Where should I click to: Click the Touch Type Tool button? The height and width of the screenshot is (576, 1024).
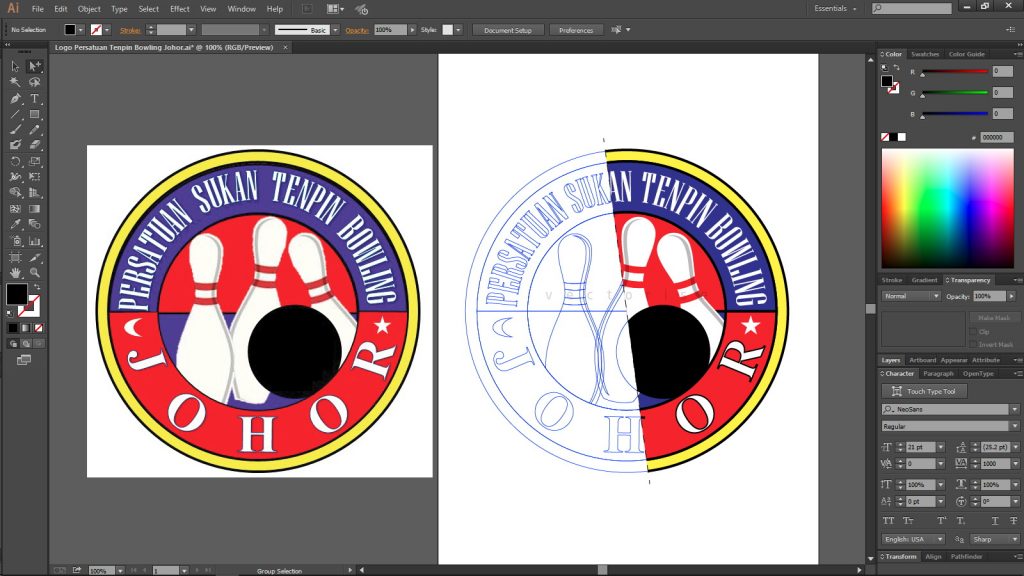(924, 391)
